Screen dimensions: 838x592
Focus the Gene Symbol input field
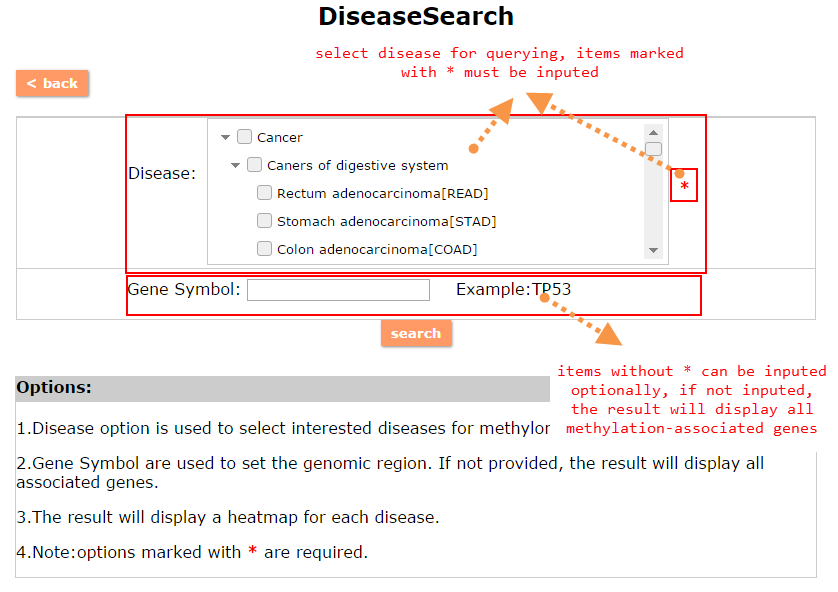pos(338,290)
